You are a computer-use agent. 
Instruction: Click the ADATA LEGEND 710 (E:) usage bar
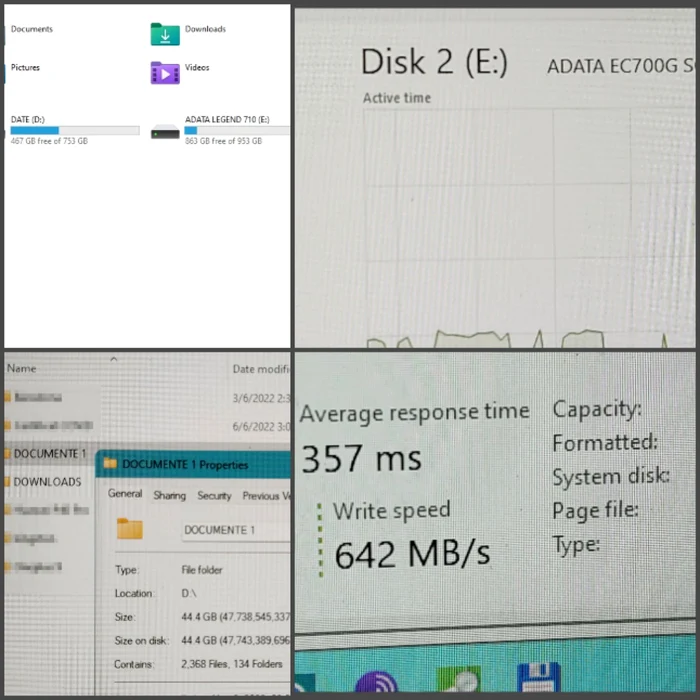pos(237,130)
